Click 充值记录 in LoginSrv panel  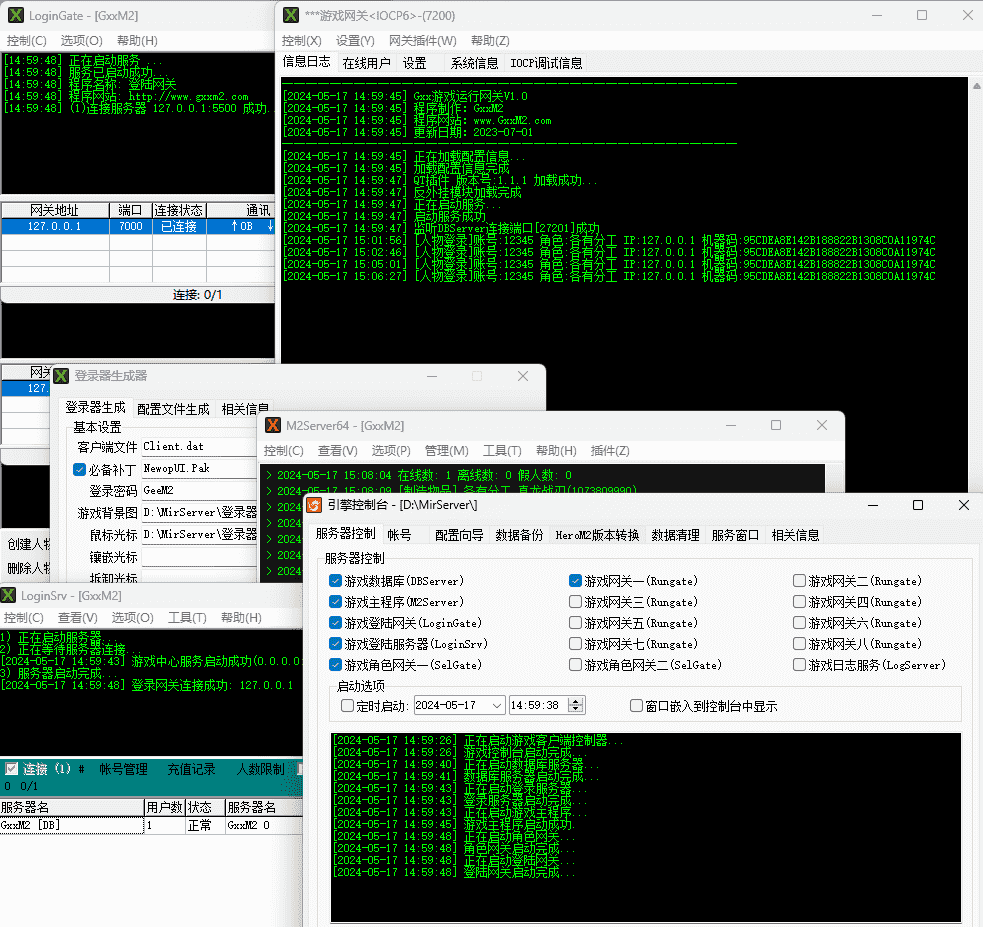point(191,769)
